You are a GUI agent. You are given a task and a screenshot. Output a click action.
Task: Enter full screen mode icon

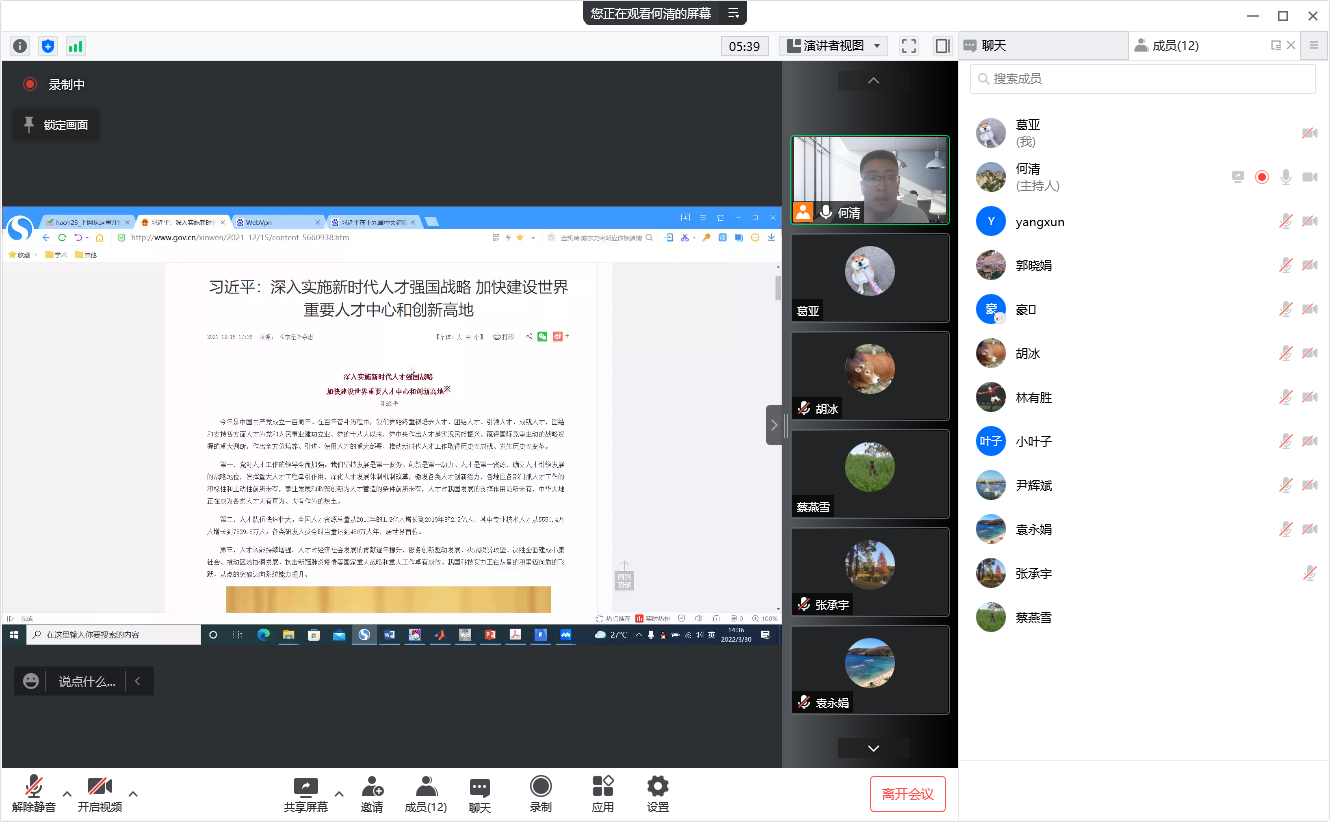pyautogui.click(x=909, y=46)
